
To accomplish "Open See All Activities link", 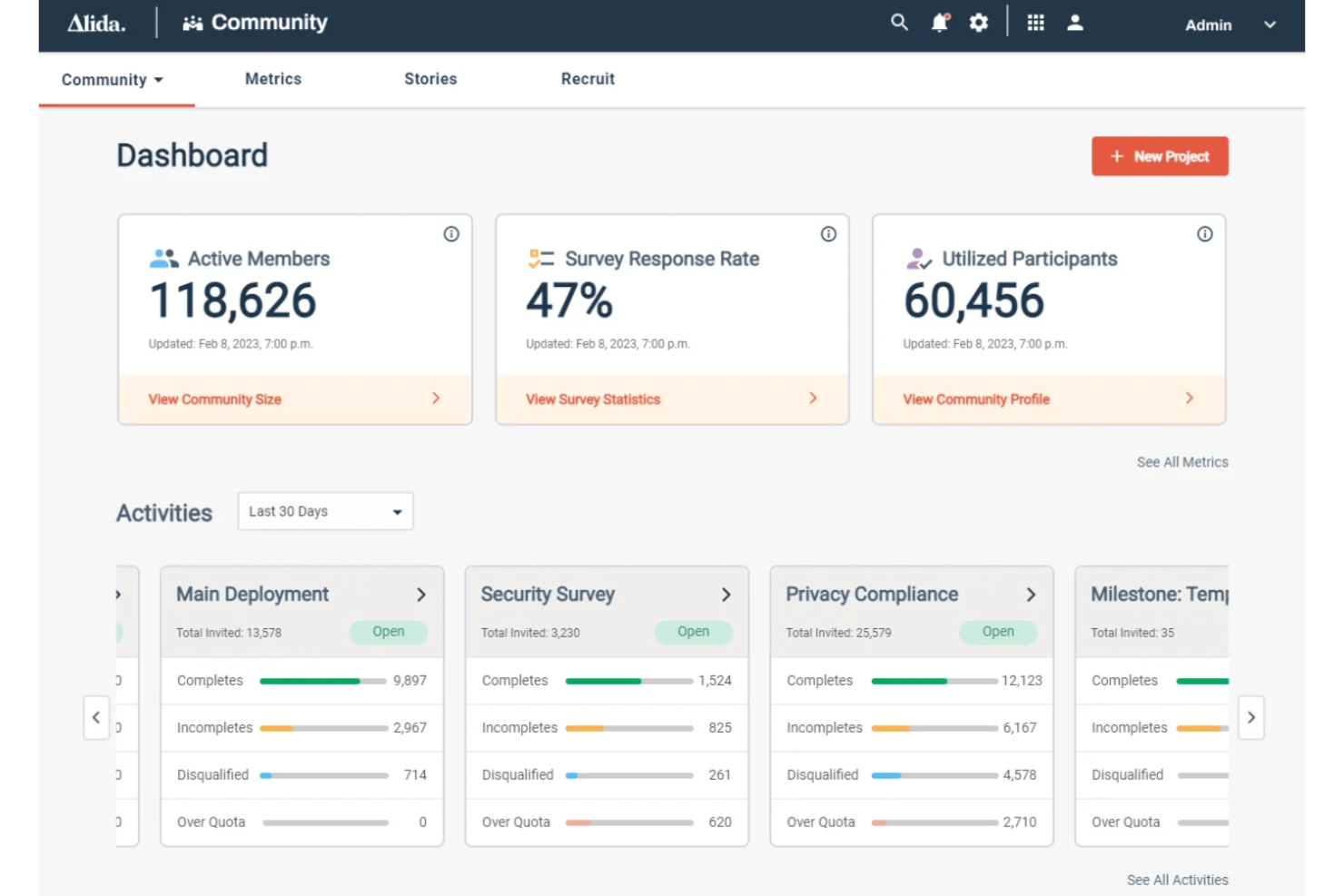I will click(1176, 879).
